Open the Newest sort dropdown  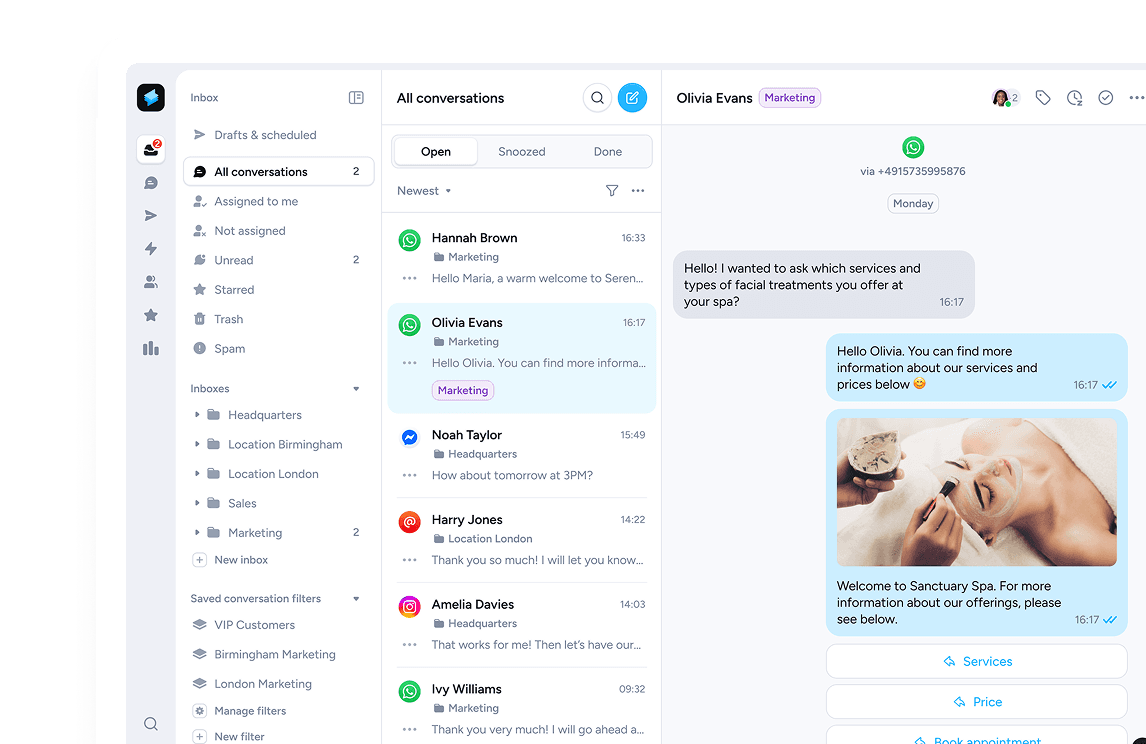(424, 191)
